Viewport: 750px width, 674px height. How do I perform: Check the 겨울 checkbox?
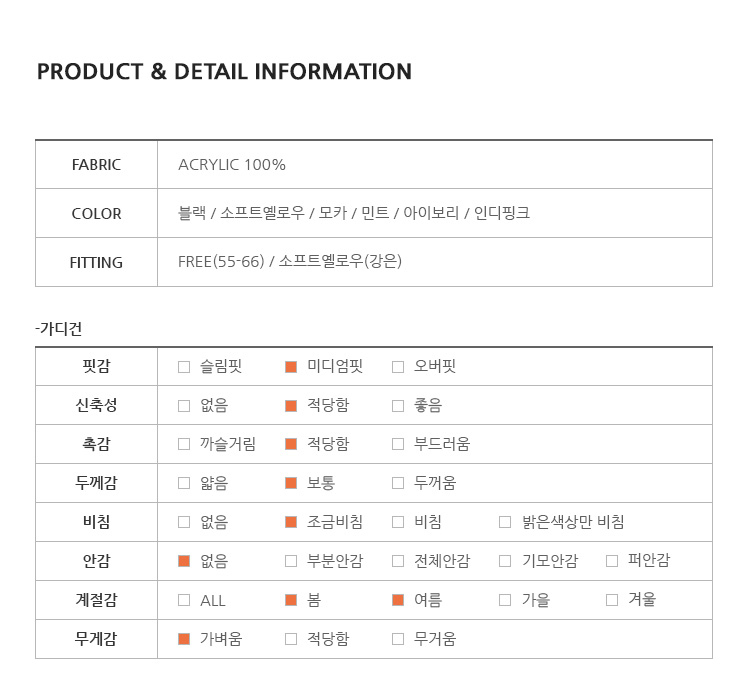coord(612,600)
